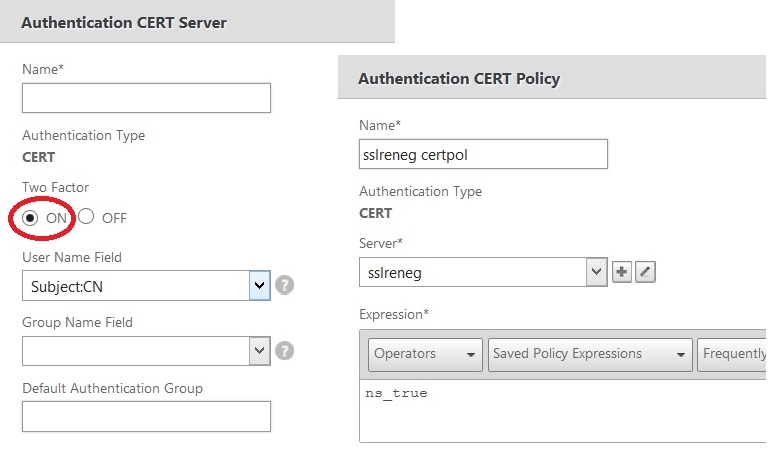Screen dimensions: 778x450
Task: Open the User Name Field dropdown
Action: point(260,286)
